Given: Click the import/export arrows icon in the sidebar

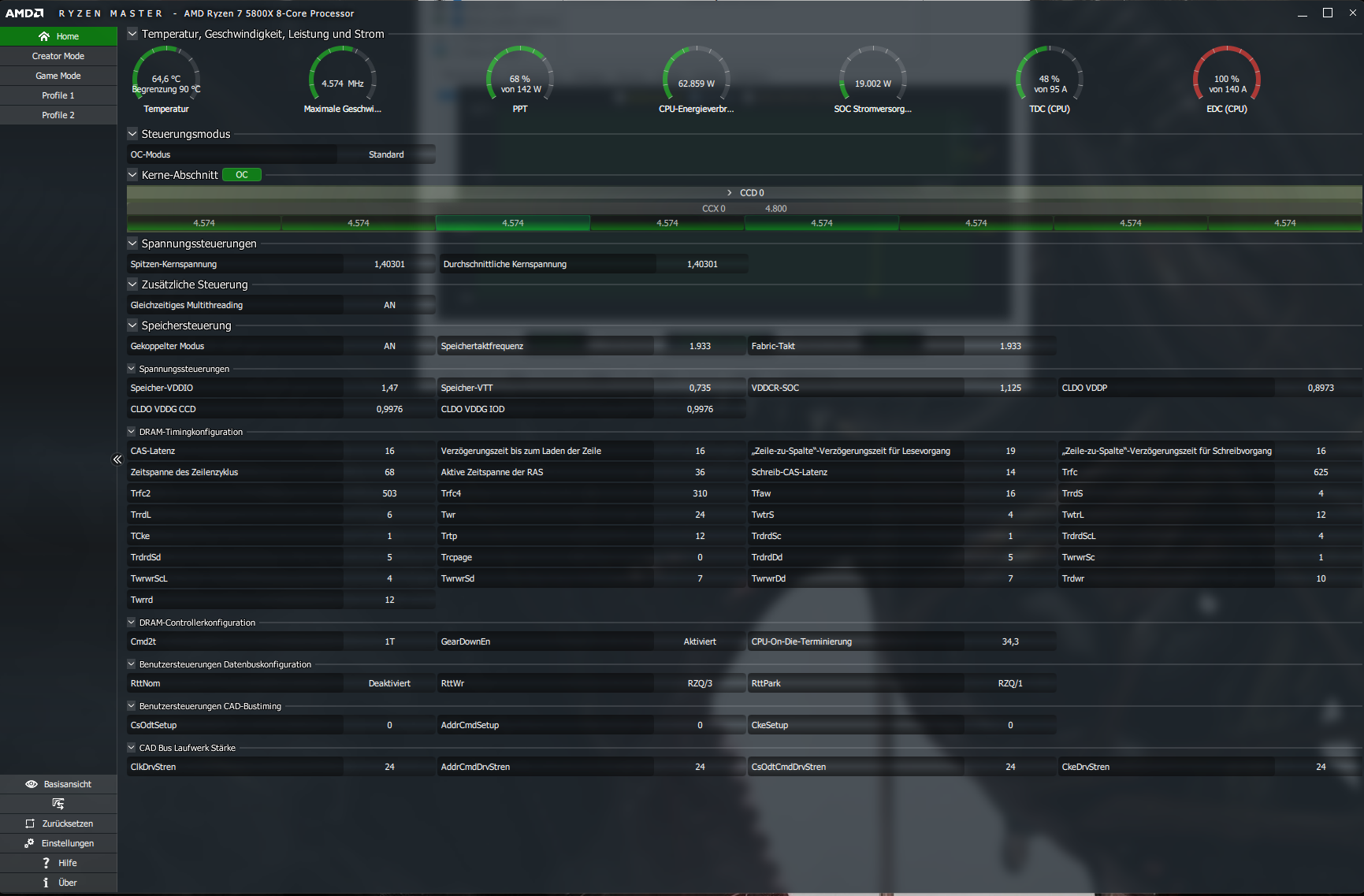Looking at the screenshot, I should pyautogui.click(x=58, y=804).
